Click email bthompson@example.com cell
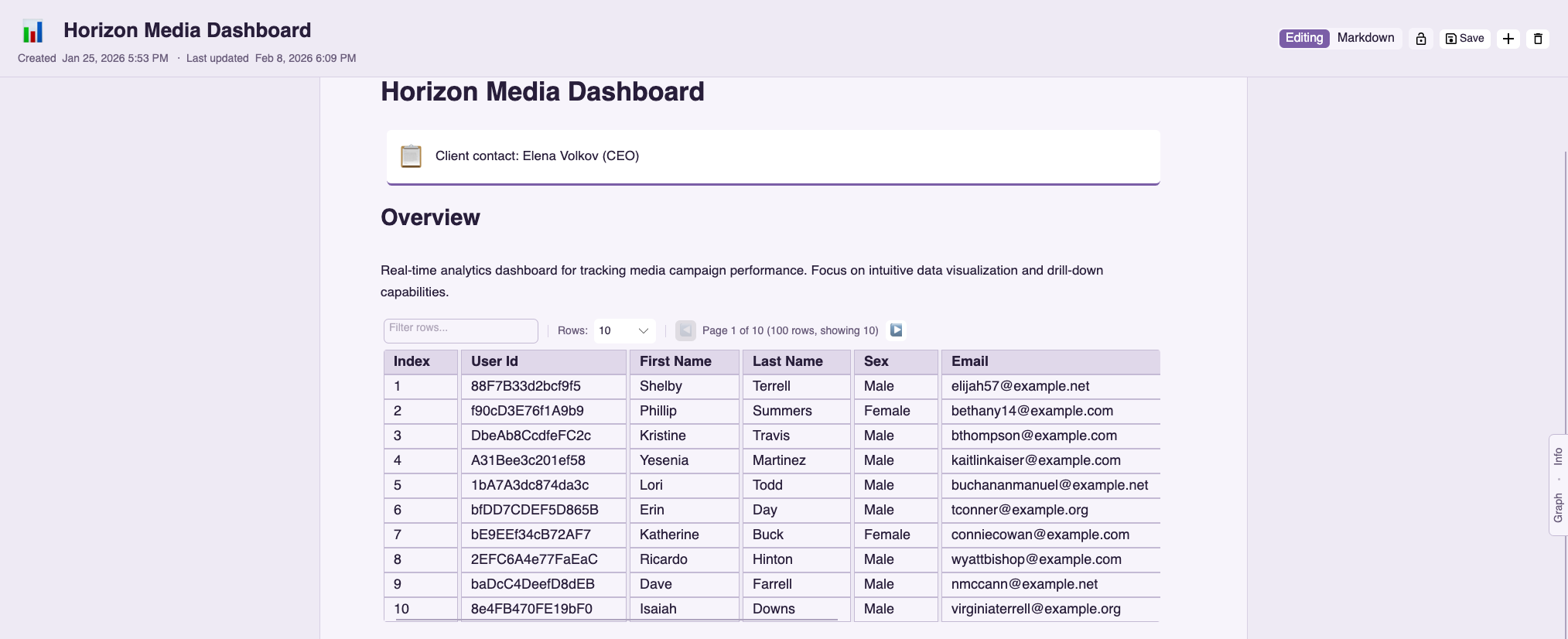 click(1050, 436)
